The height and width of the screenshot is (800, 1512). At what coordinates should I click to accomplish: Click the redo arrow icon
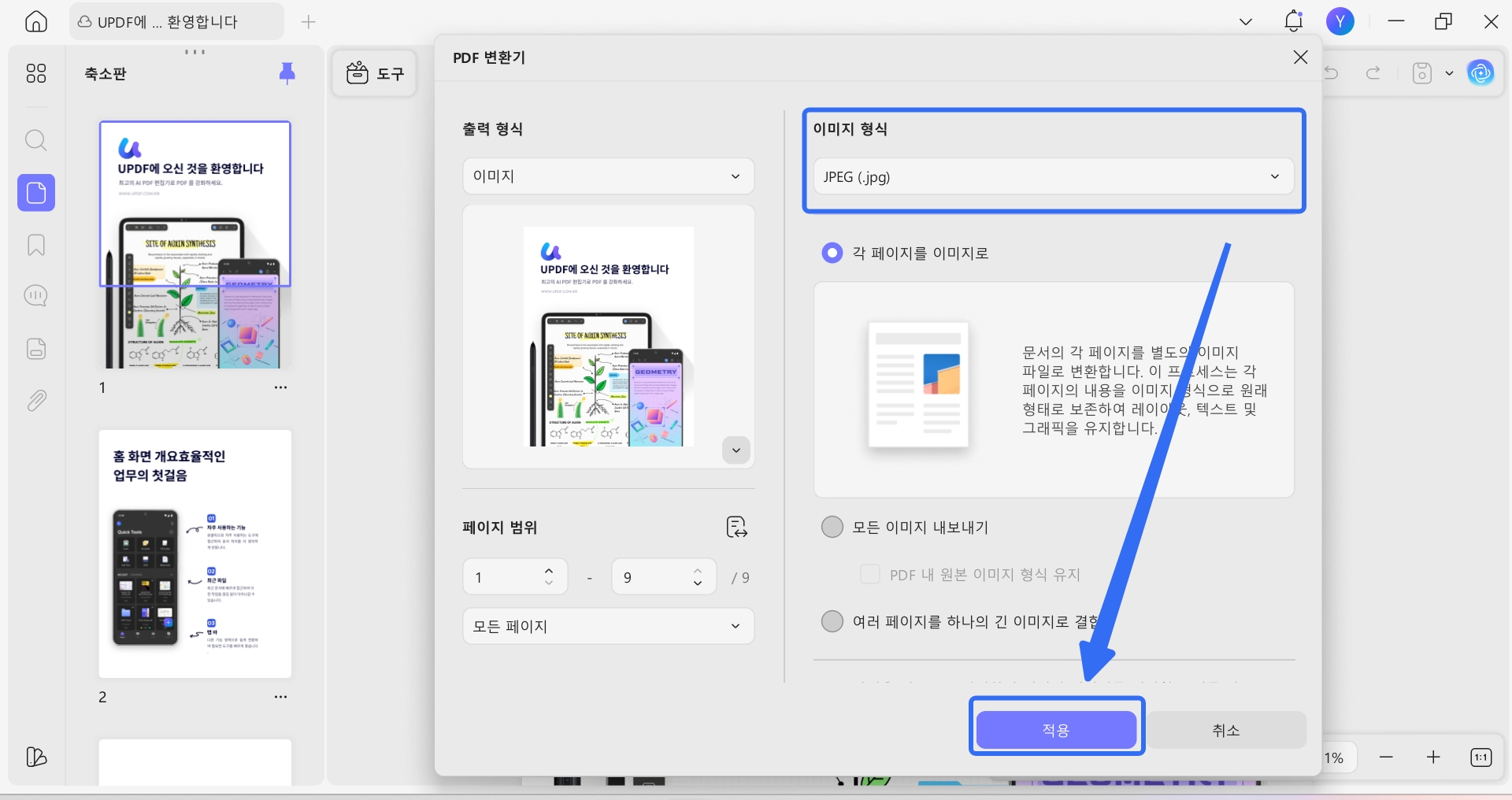(1373, 73)
